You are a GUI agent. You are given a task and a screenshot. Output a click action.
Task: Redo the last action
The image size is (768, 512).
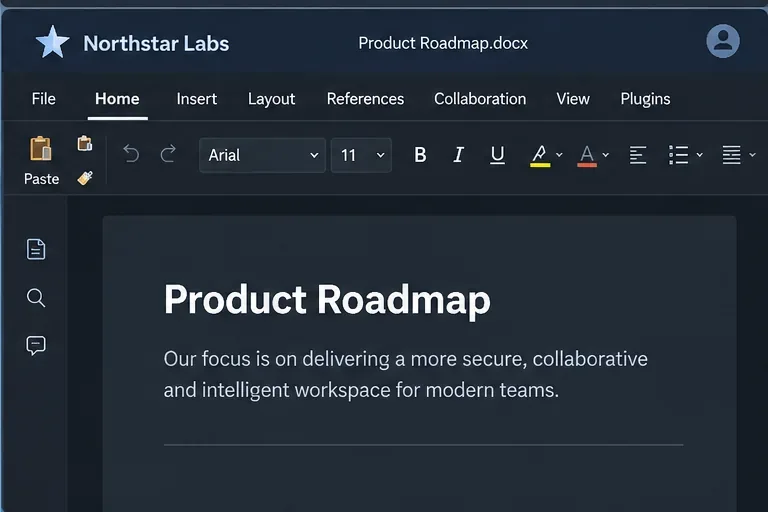(168, 154)
